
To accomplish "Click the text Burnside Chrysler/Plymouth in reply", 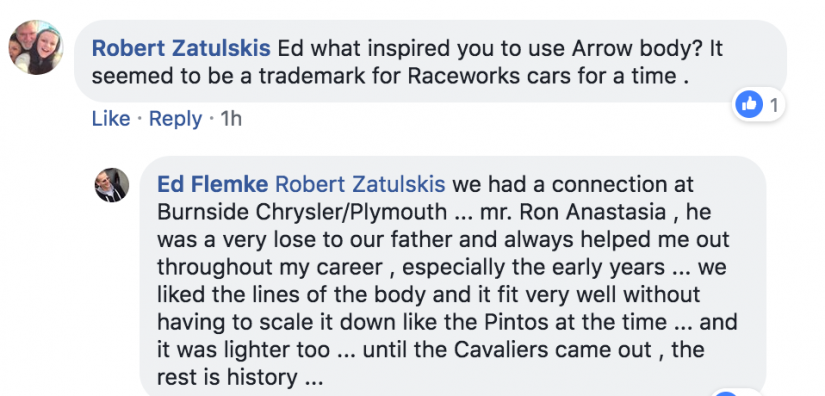I will tap(302, 212).
